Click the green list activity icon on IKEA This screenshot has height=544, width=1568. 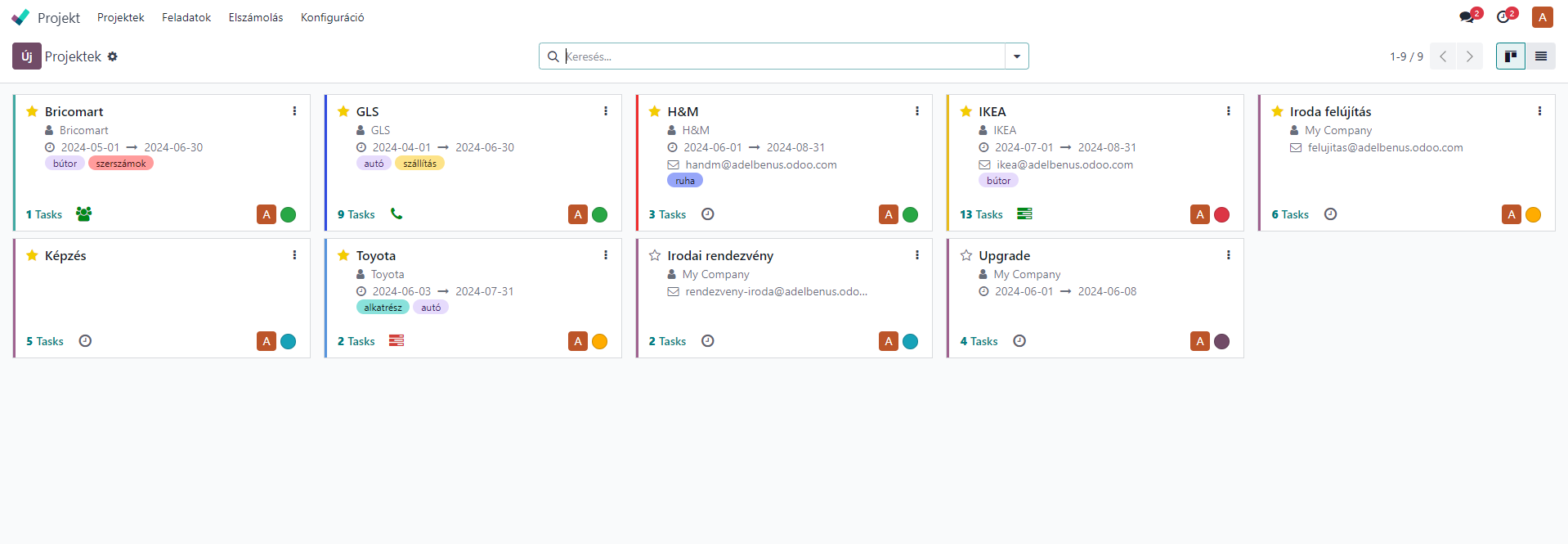(1024, 214)
